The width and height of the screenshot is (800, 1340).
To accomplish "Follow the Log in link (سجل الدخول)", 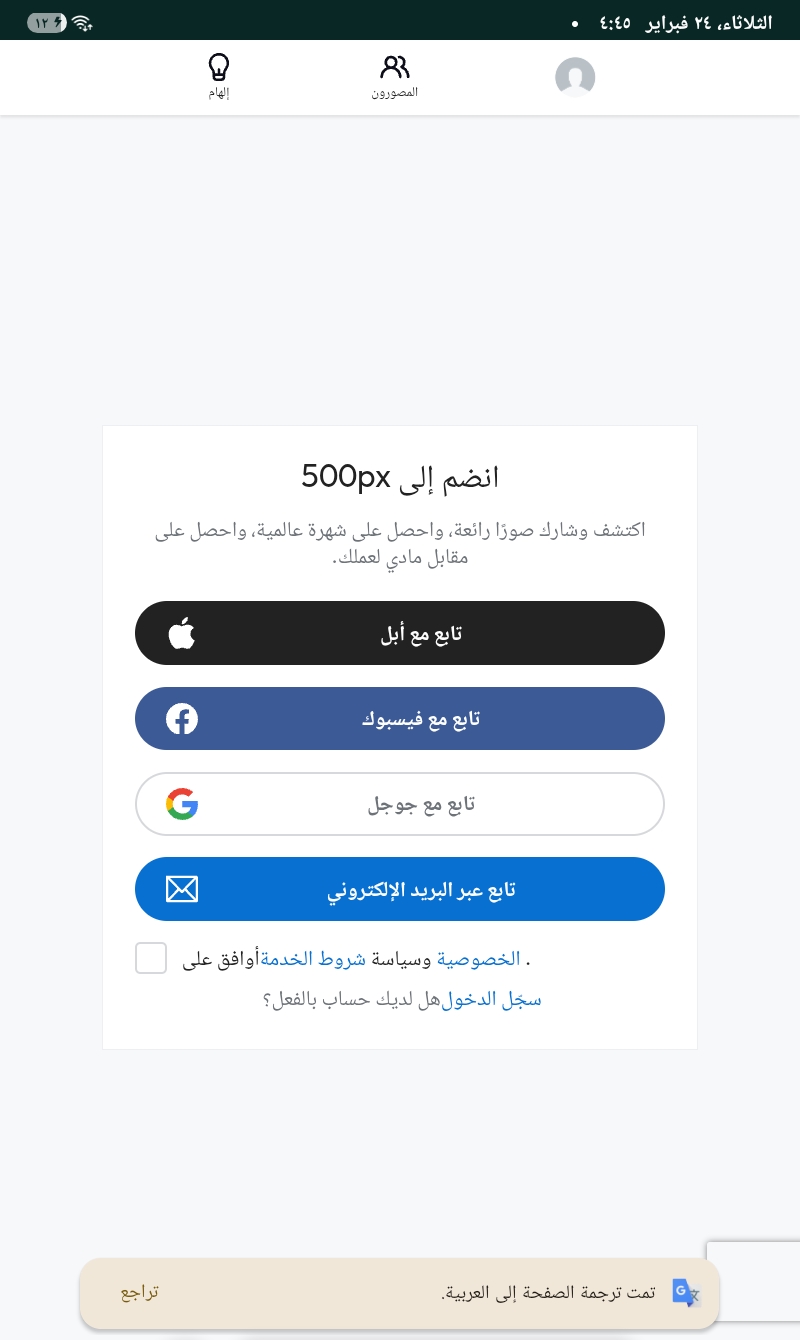I will (491, 999).
